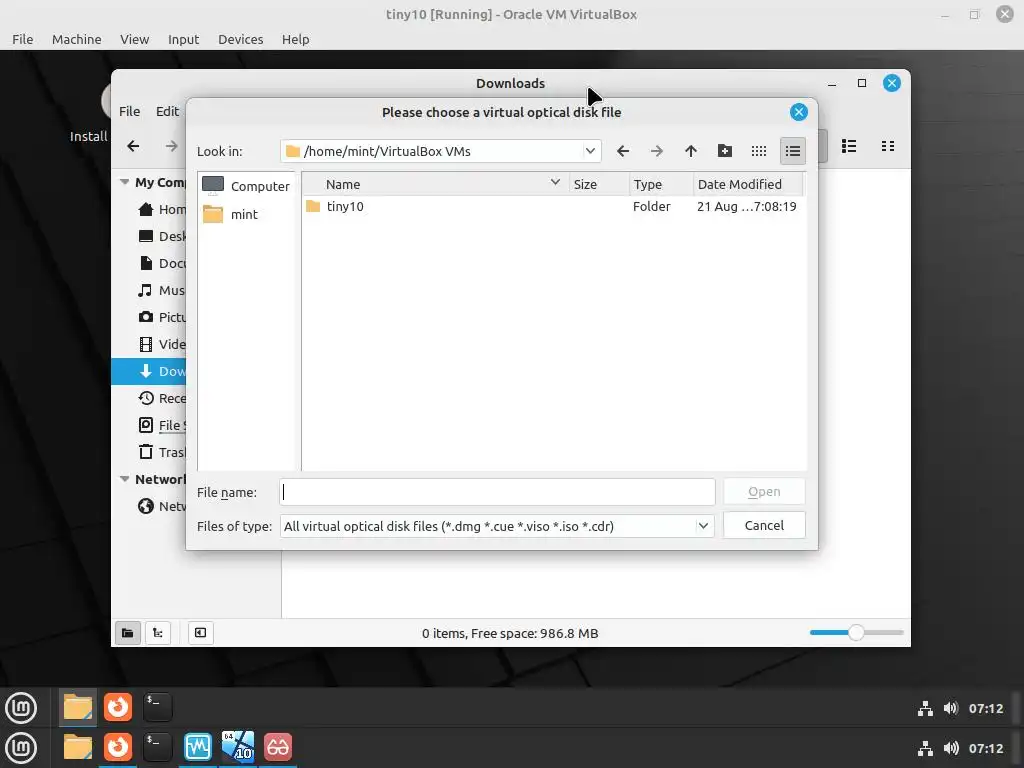Switch Downloads window to list view
This screenshot has height=768, width=1024.
(x=849, y=146)
